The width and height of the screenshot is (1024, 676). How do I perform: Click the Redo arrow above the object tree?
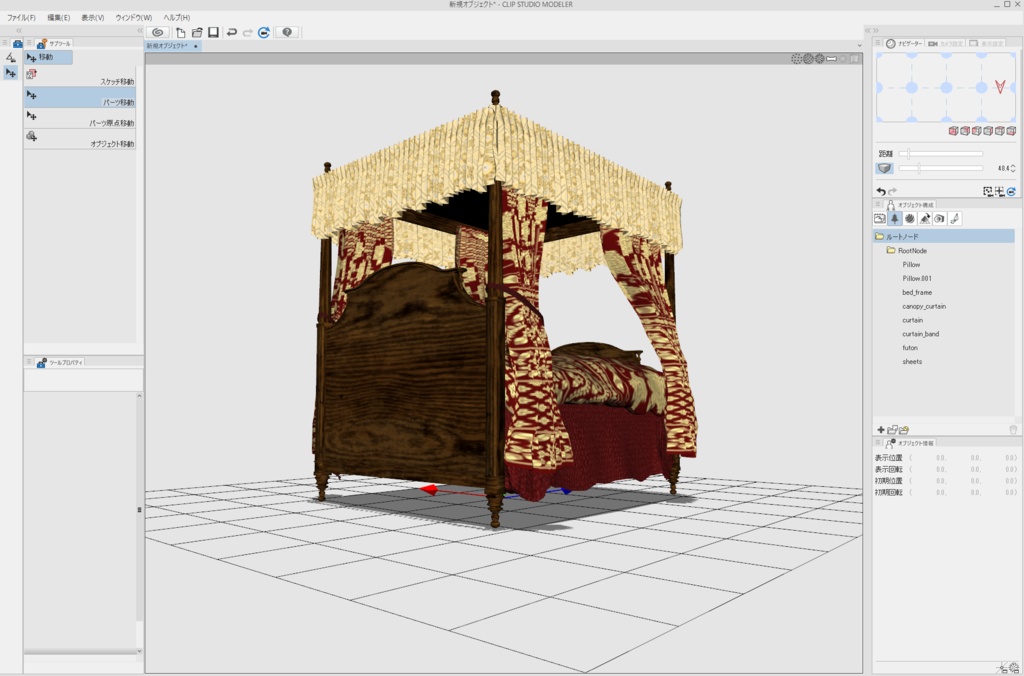pyautogui.click(x=893, y=192)
